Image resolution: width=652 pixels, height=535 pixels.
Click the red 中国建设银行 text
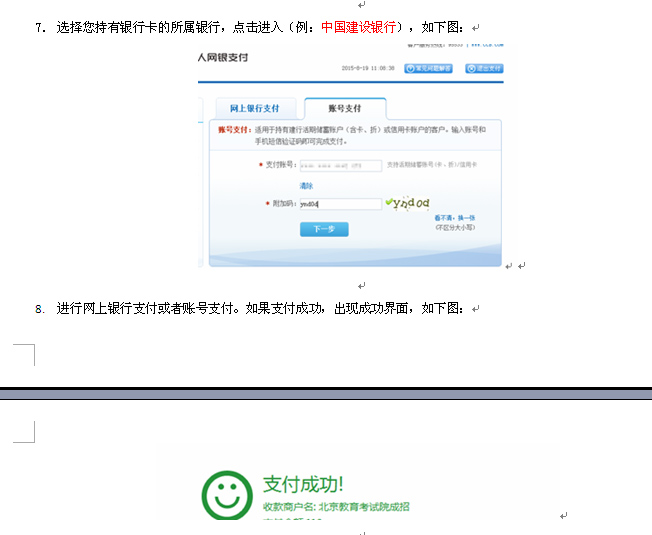click(x=360, y=27)
